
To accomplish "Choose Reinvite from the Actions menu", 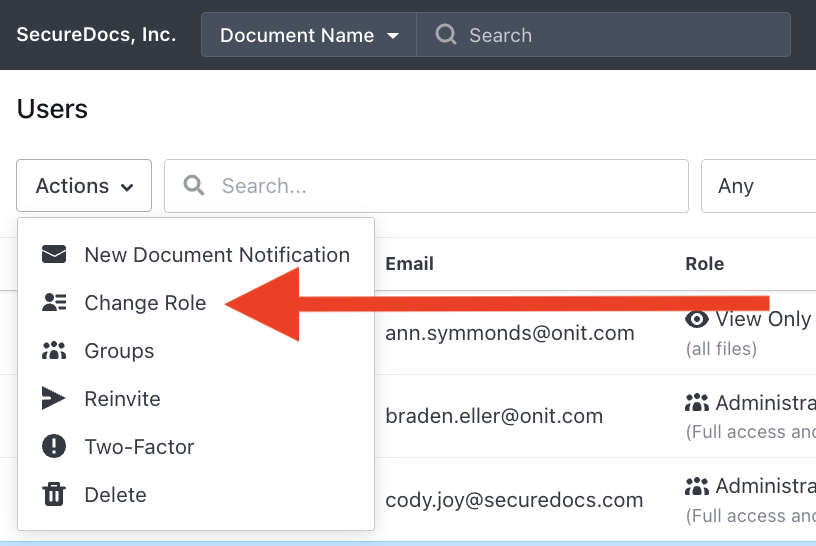I will click(196, 399).
